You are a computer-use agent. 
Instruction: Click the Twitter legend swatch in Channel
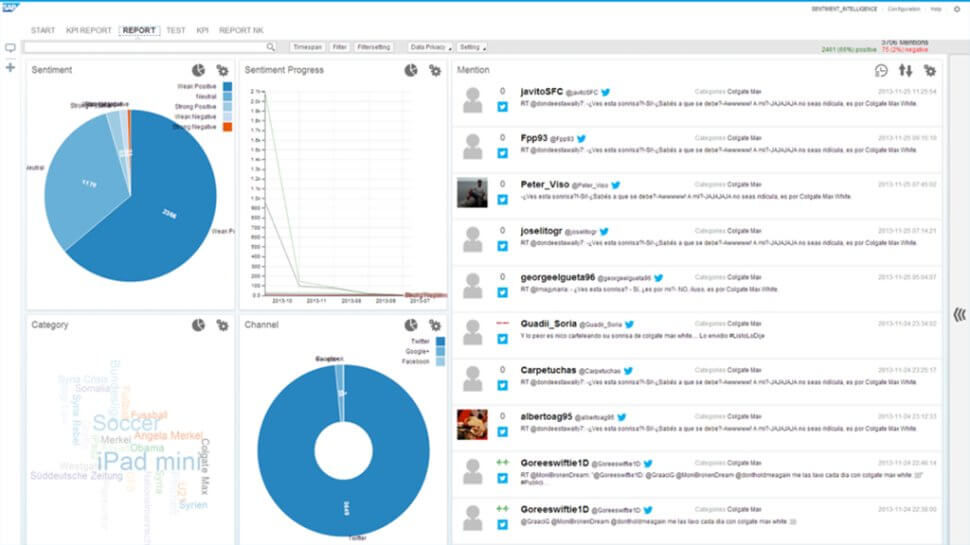[x=440, y=341]
